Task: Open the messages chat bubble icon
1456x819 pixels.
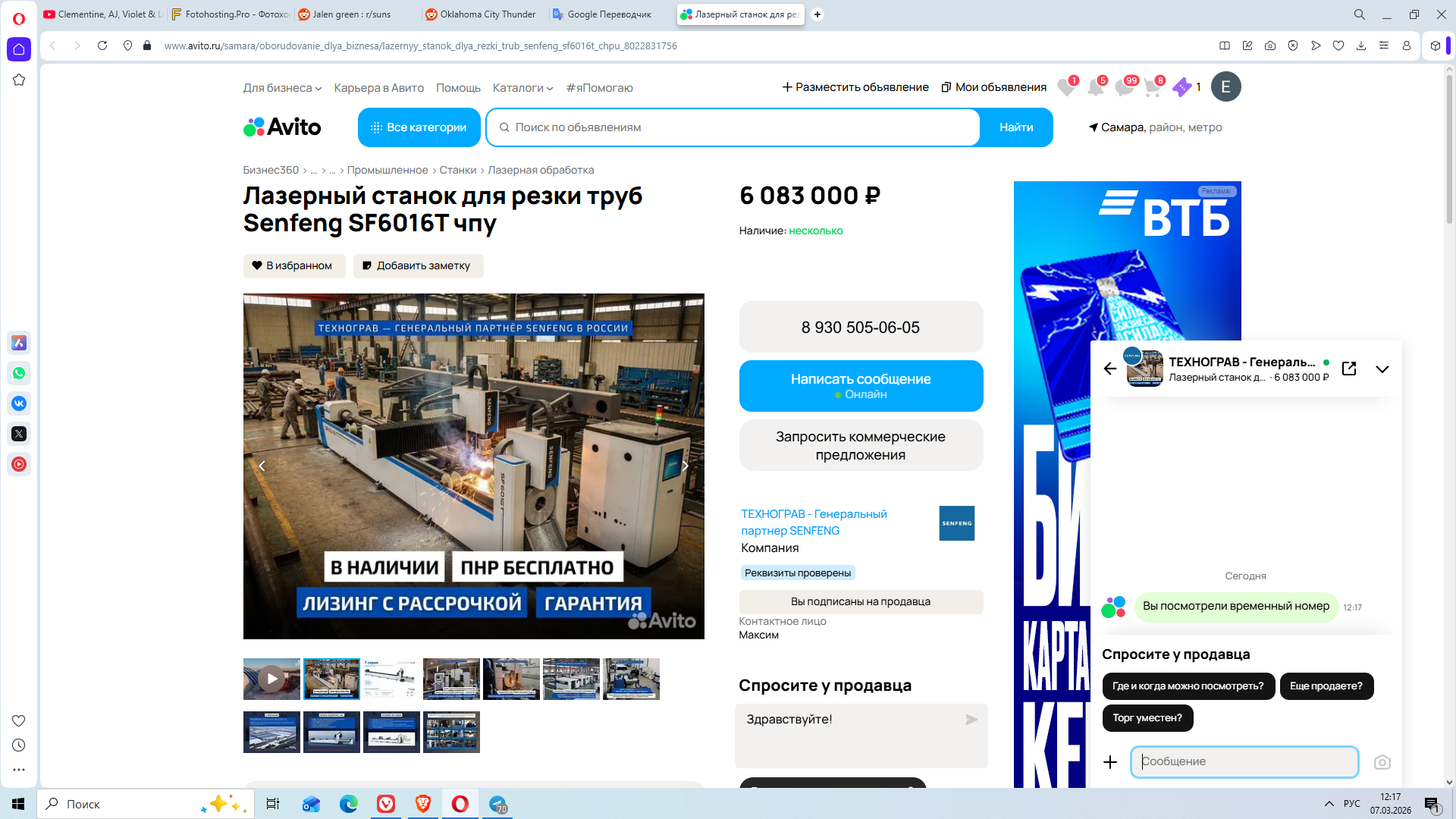Action: click(x=1124, y=88)
